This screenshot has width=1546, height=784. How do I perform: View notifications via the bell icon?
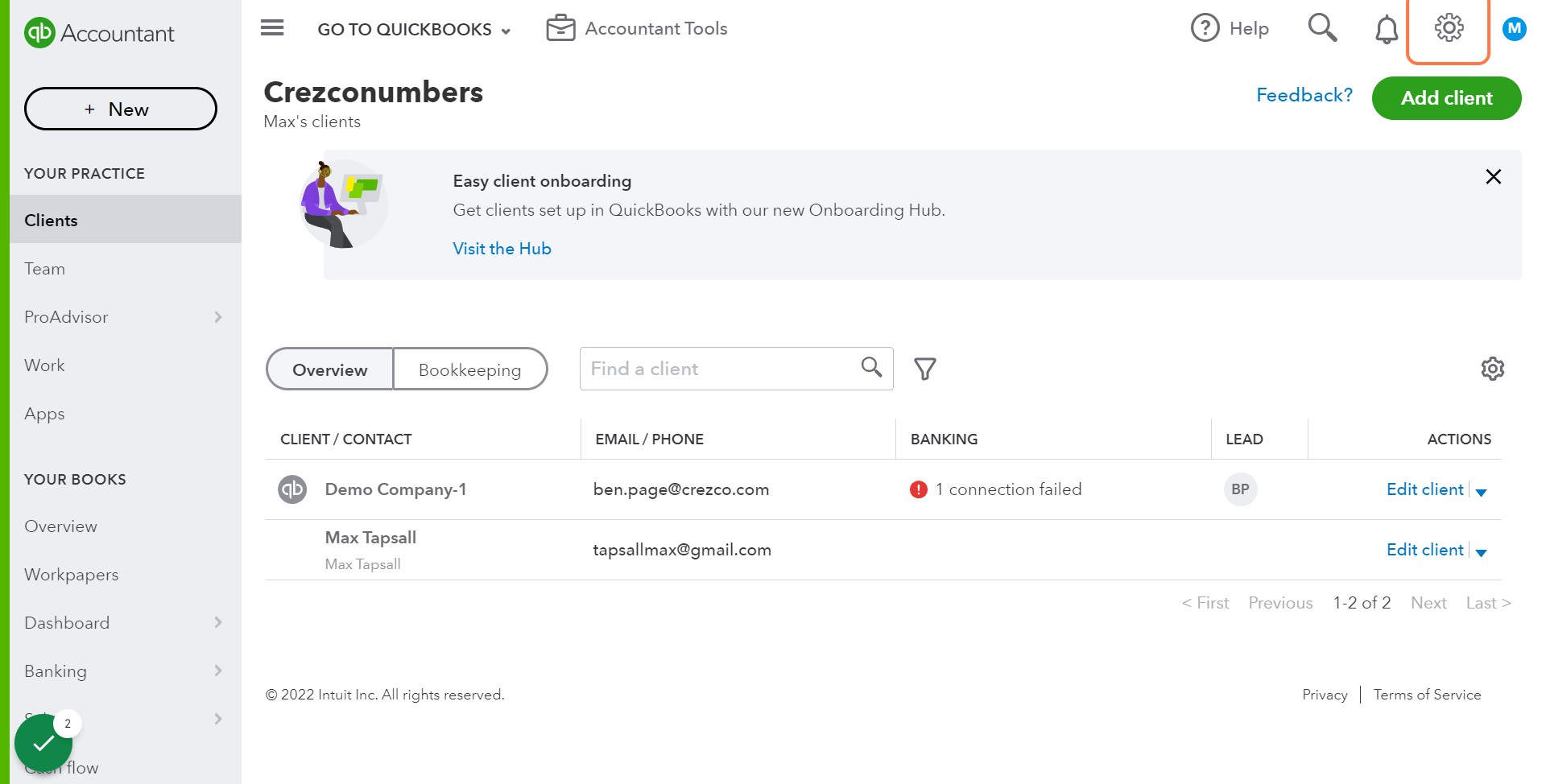1387,28
